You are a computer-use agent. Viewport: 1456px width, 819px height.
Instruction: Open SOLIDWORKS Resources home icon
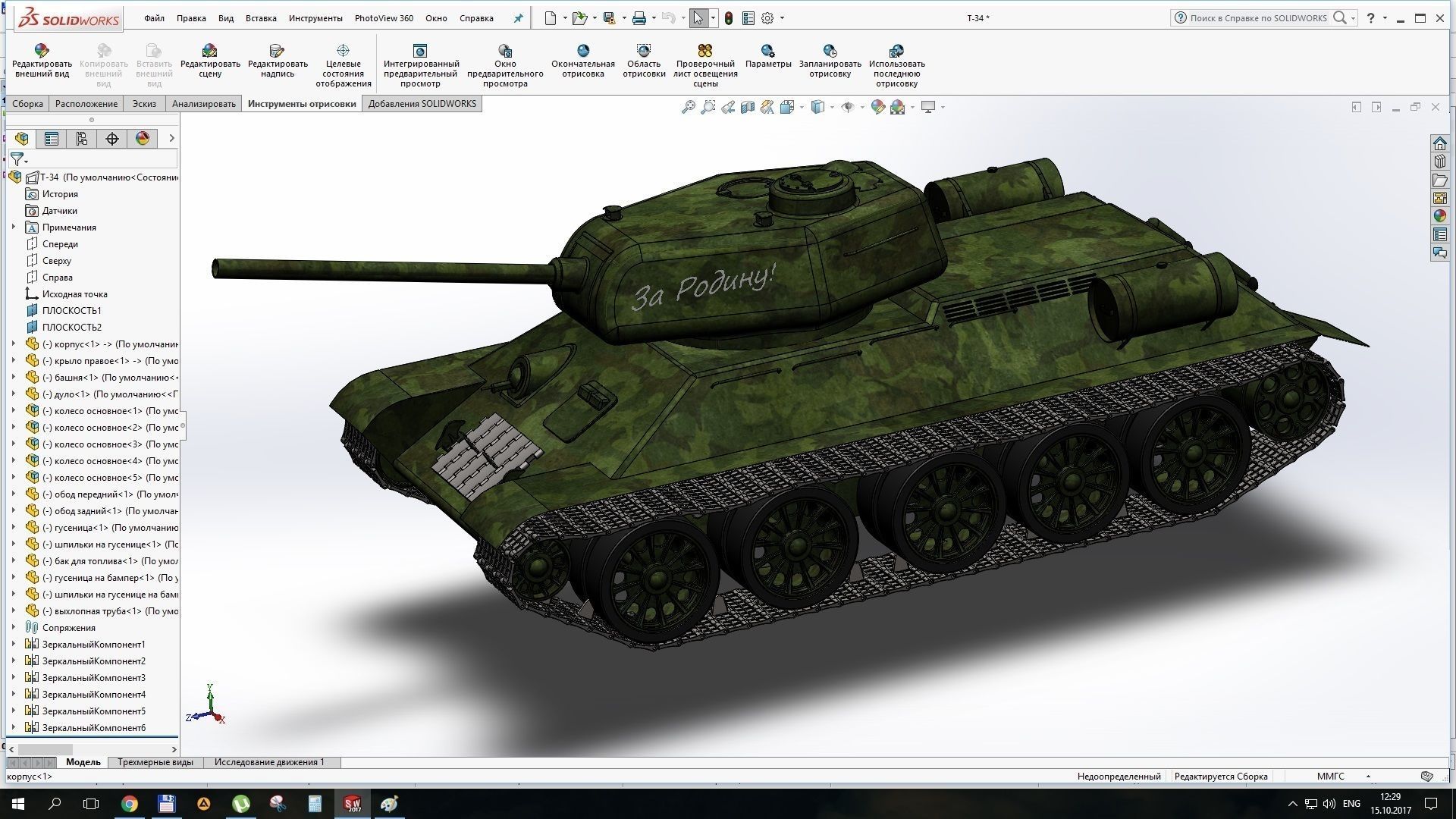[x=1439, y=143]
